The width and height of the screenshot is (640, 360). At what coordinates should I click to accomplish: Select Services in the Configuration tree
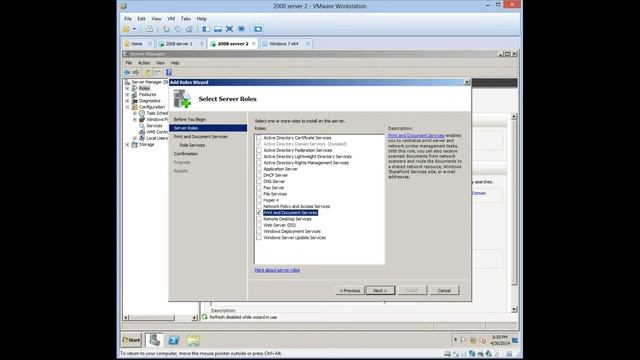click(x=154, y=126)
